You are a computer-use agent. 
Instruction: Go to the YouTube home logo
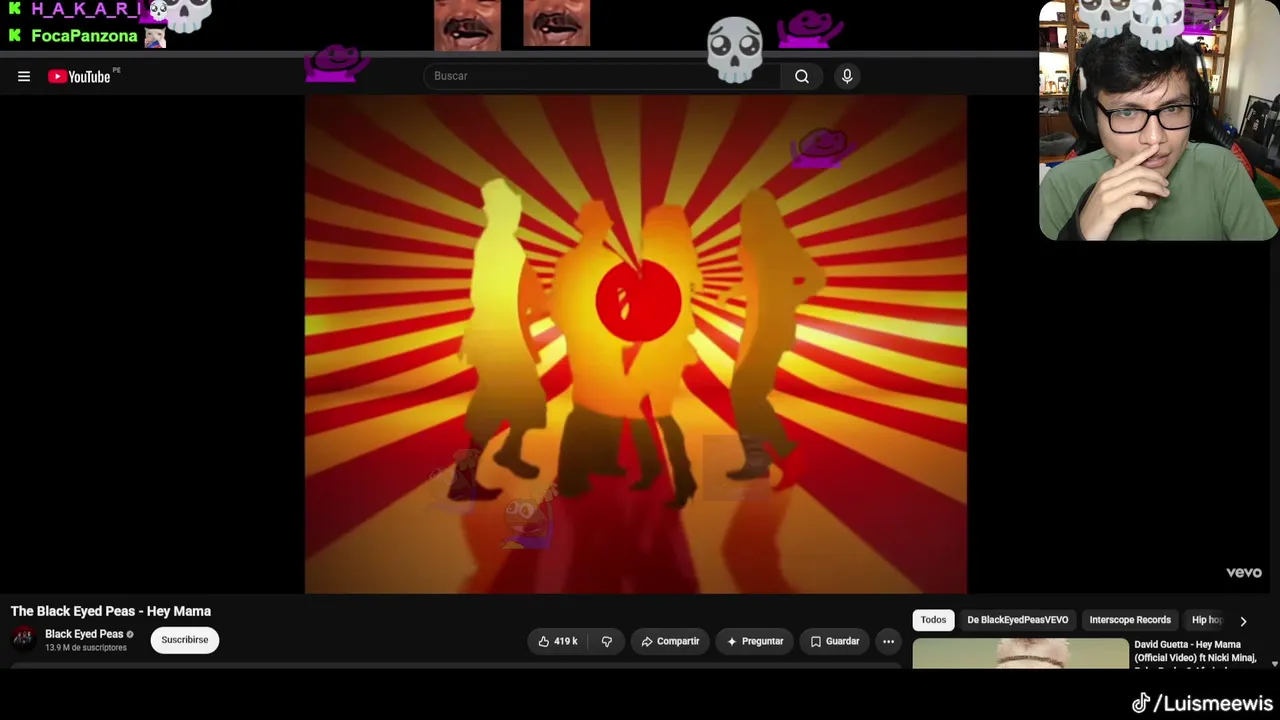79,76
